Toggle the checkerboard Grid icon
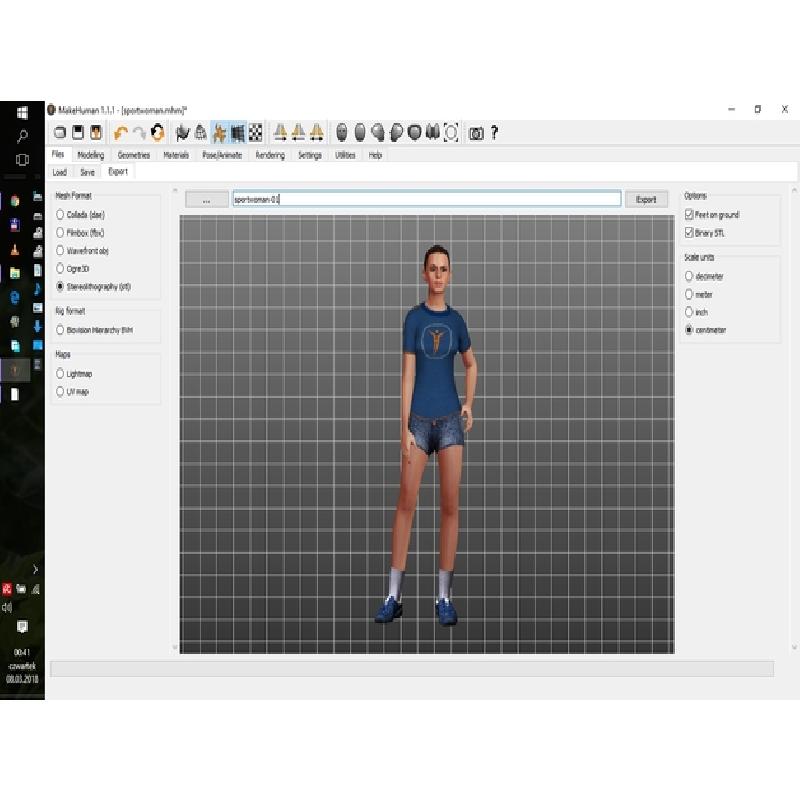 256,133
